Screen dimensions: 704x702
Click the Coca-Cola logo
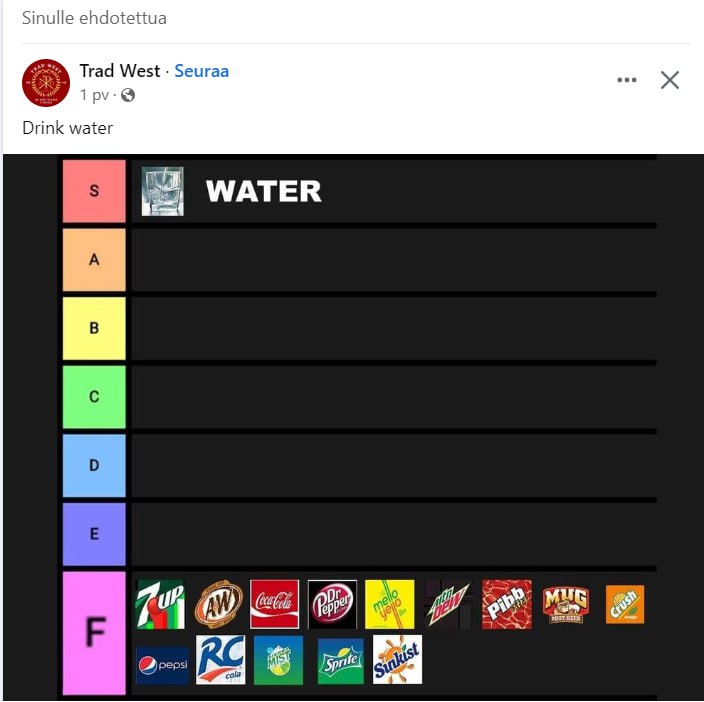(x=275, y=604)
